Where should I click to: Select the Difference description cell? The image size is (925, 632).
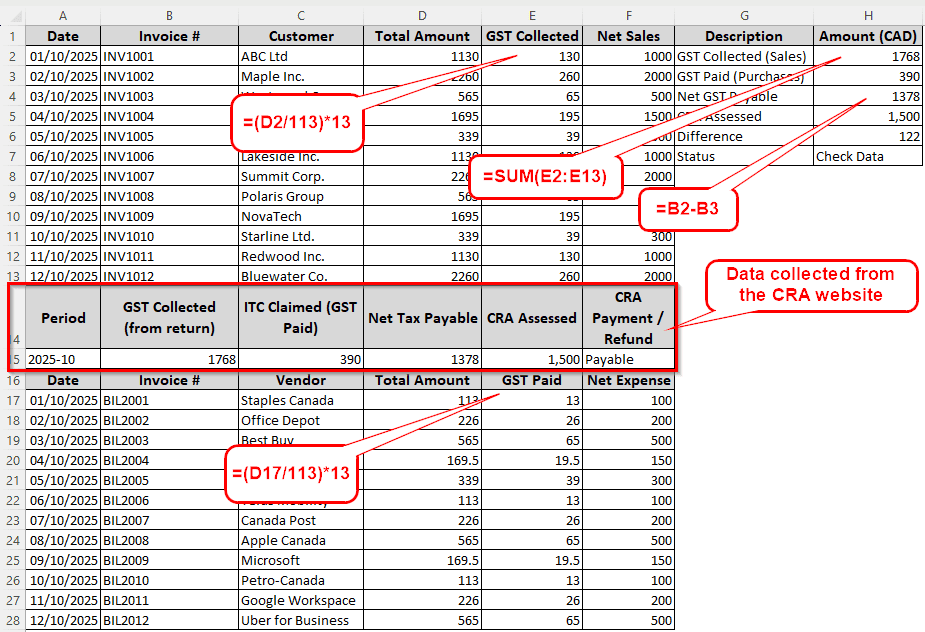click(x=744, y=137)
